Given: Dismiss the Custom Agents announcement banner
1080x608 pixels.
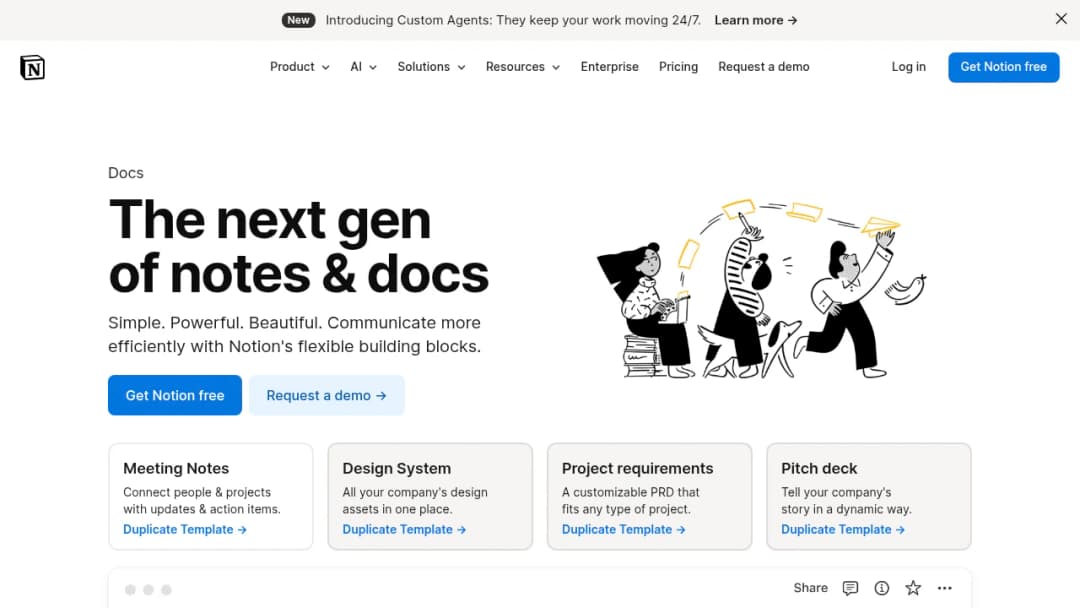Looking at the screenshot, I should tap(1061, 19).
